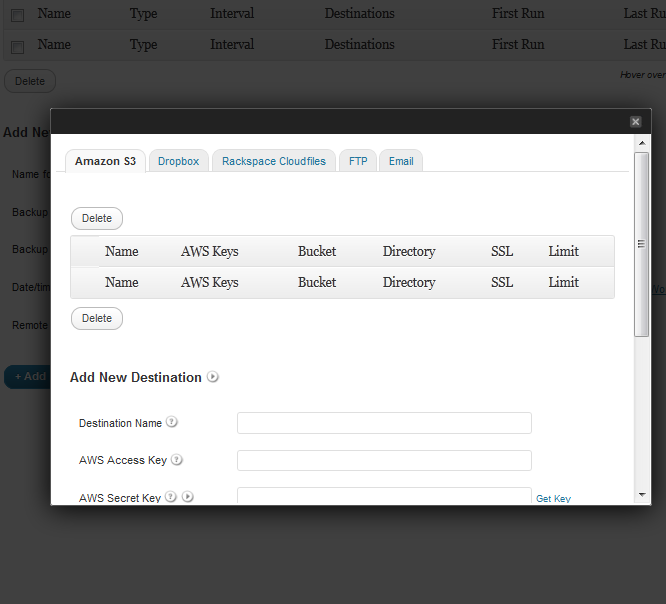Open the Email tab
This screenshot has height=604, width=666.
coord(401,161)
